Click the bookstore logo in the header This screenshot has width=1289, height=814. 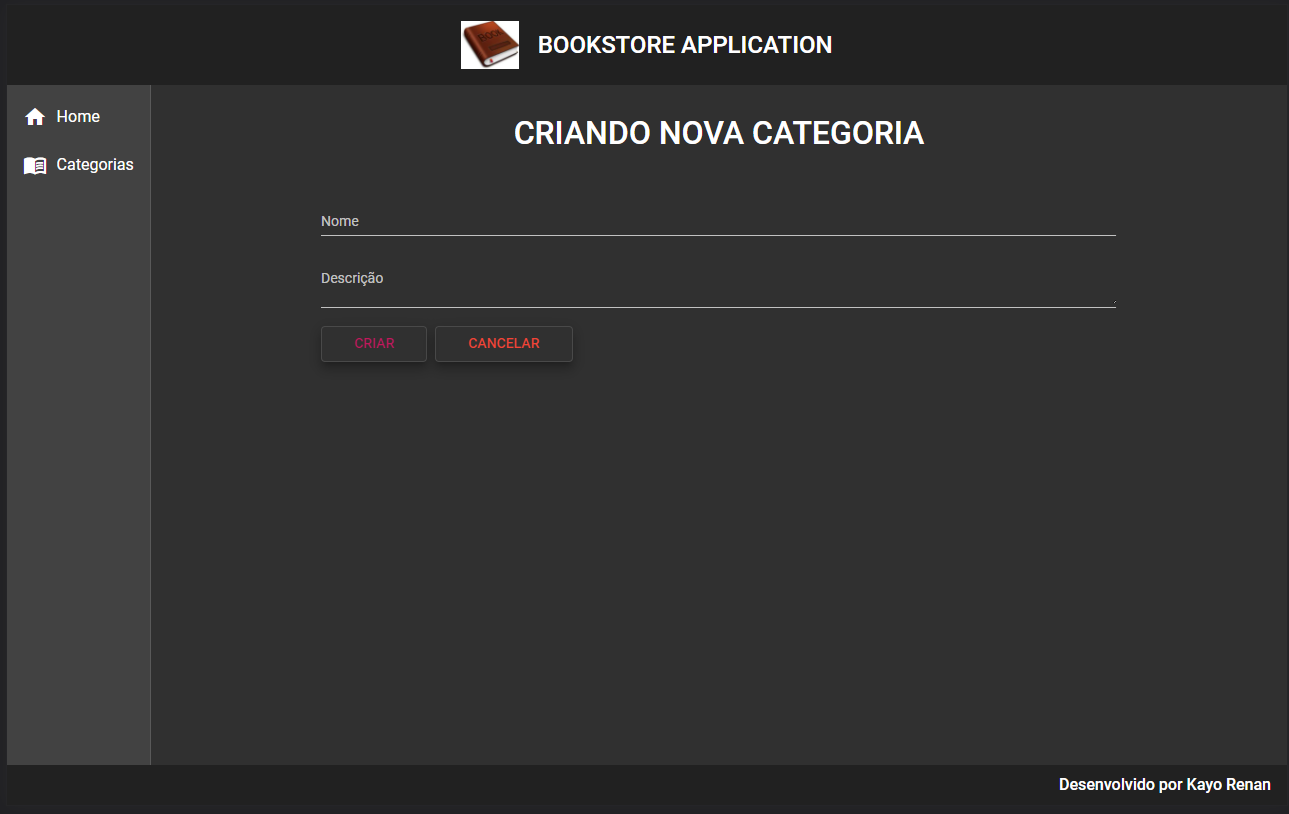(x=489, y=44)
